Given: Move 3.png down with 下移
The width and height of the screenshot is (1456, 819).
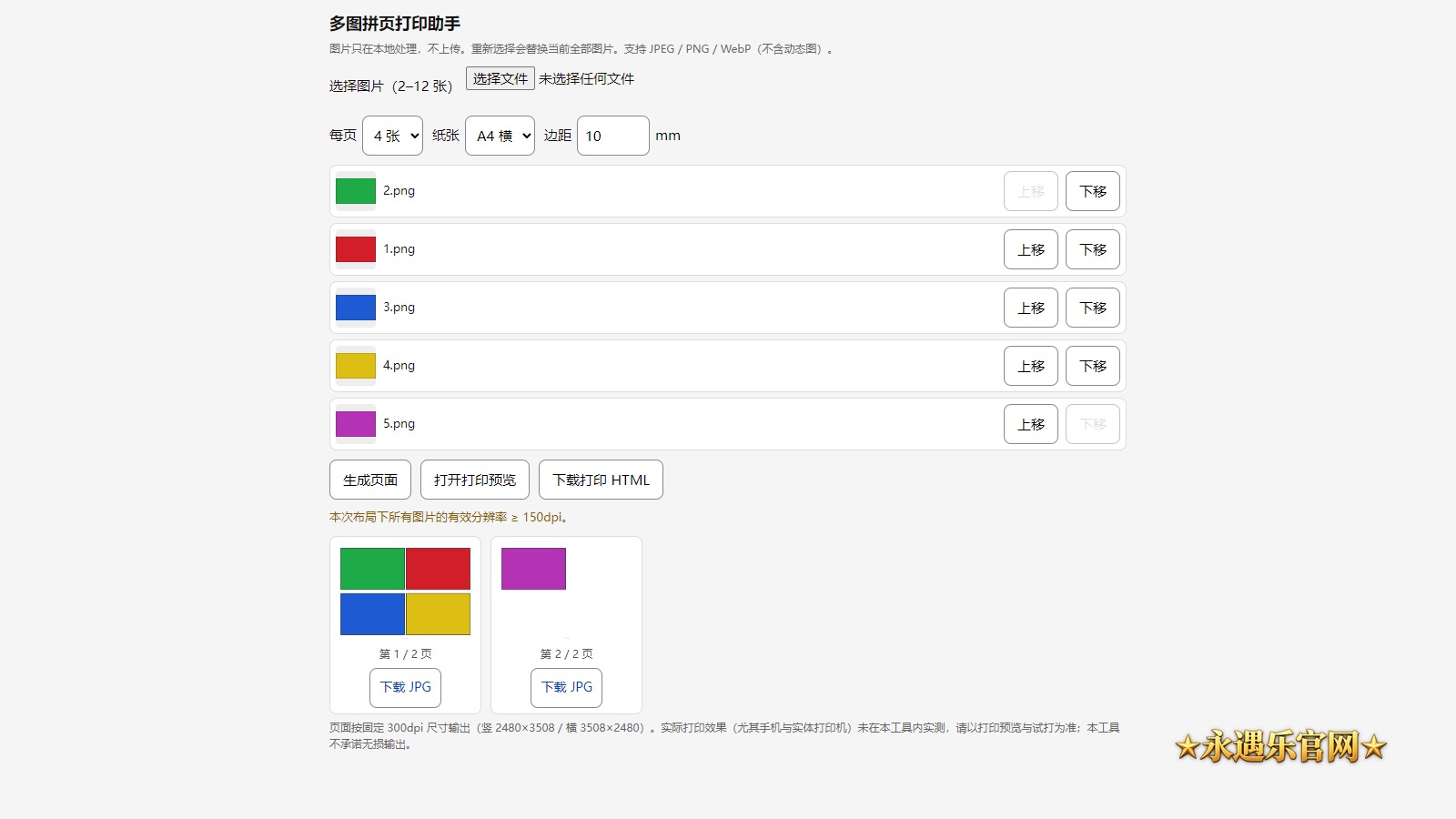Looking at the screenshot, I should click(x=1092, y=308).
